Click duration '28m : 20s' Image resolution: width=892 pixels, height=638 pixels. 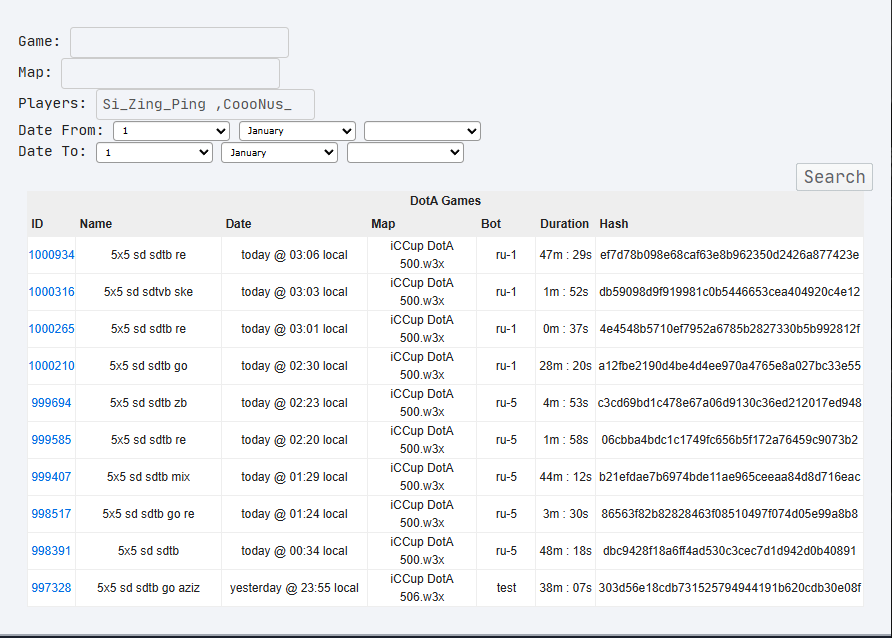[565, 366]
